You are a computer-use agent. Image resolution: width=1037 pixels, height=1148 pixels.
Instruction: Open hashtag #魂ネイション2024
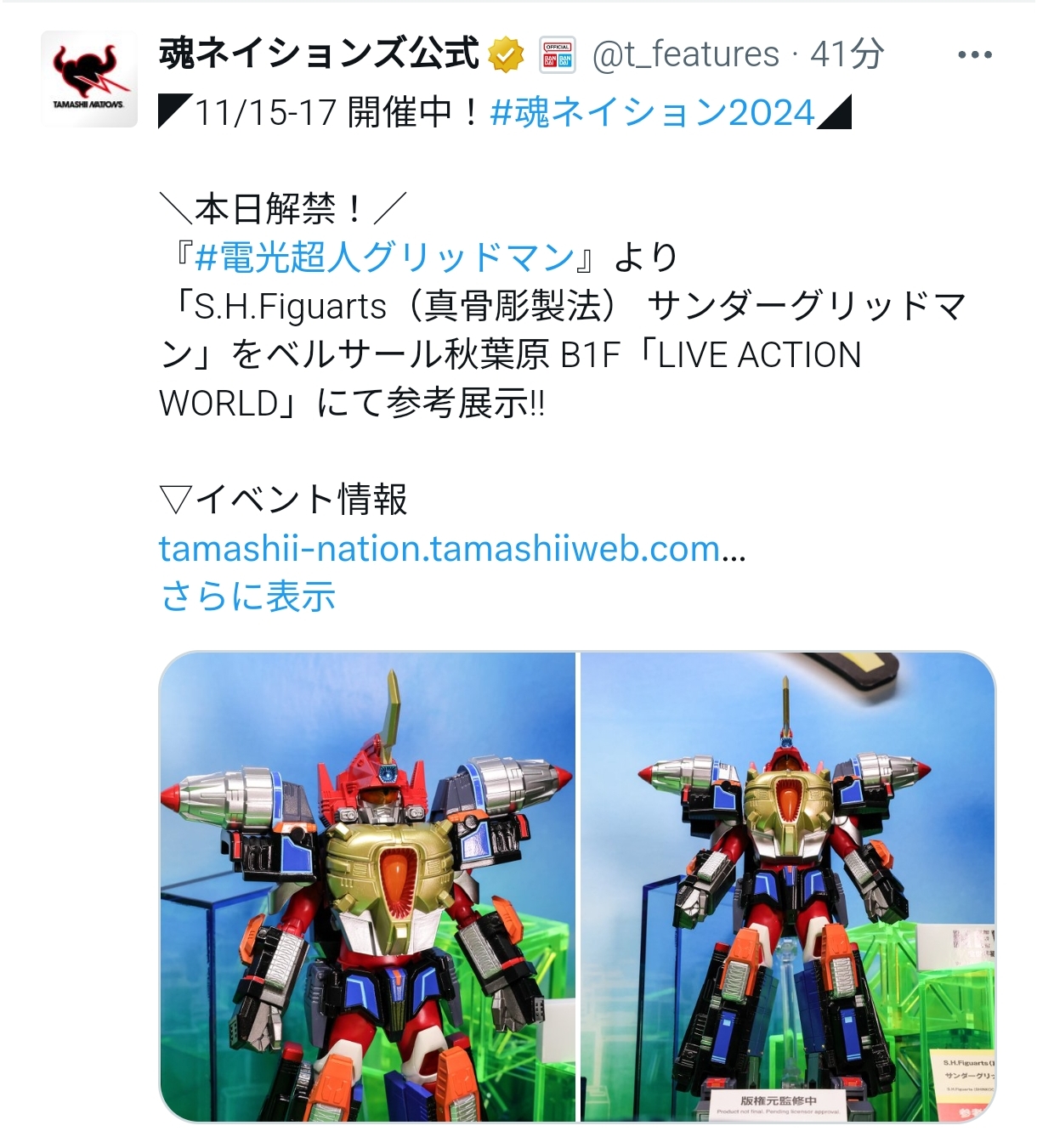tap(653, 112)
